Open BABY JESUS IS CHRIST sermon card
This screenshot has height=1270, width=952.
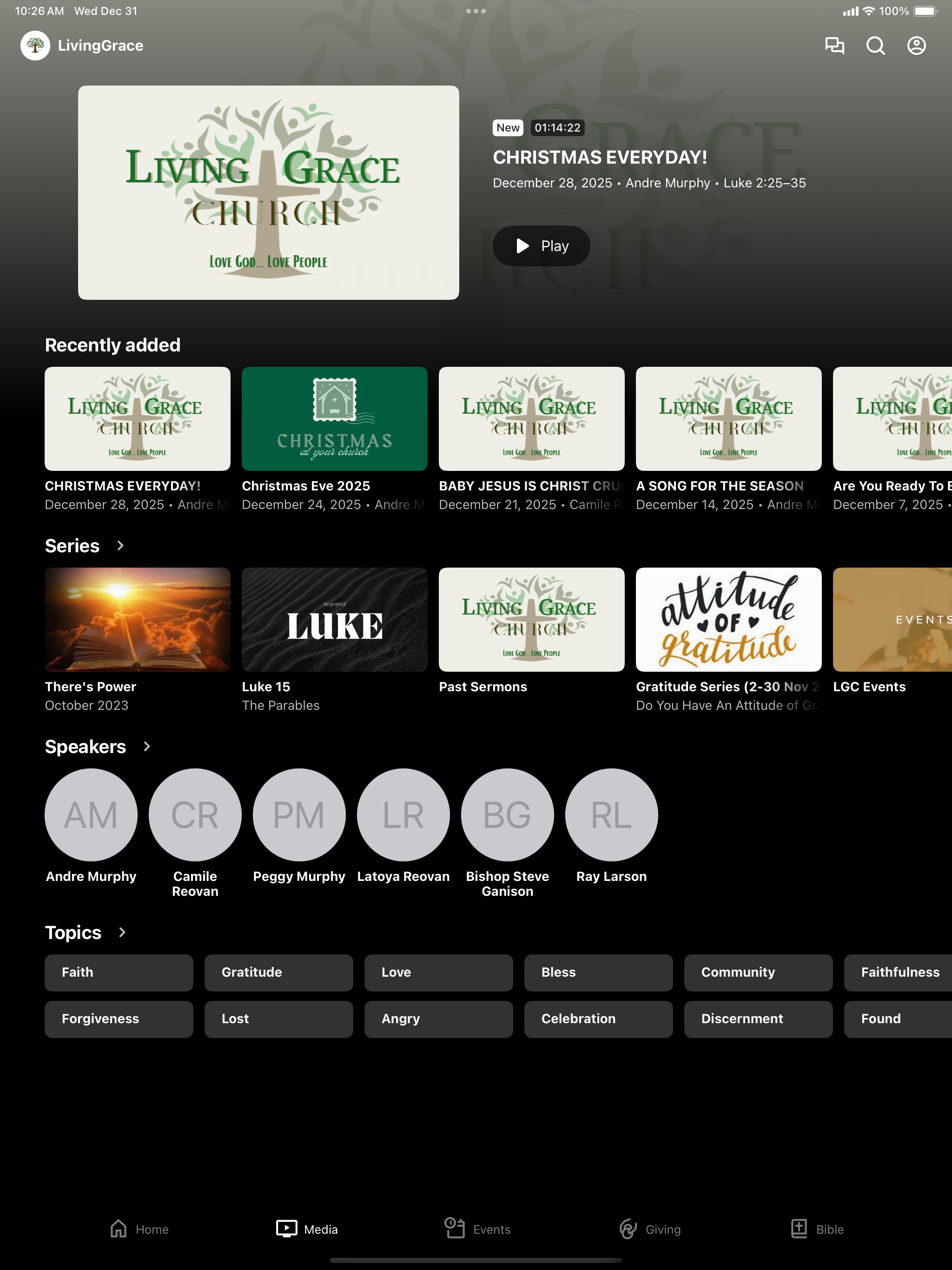point(531,439)
